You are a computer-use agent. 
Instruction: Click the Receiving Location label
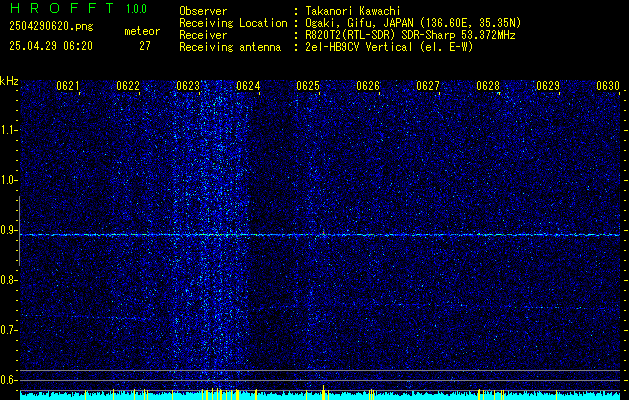click(x=233, y=23)
